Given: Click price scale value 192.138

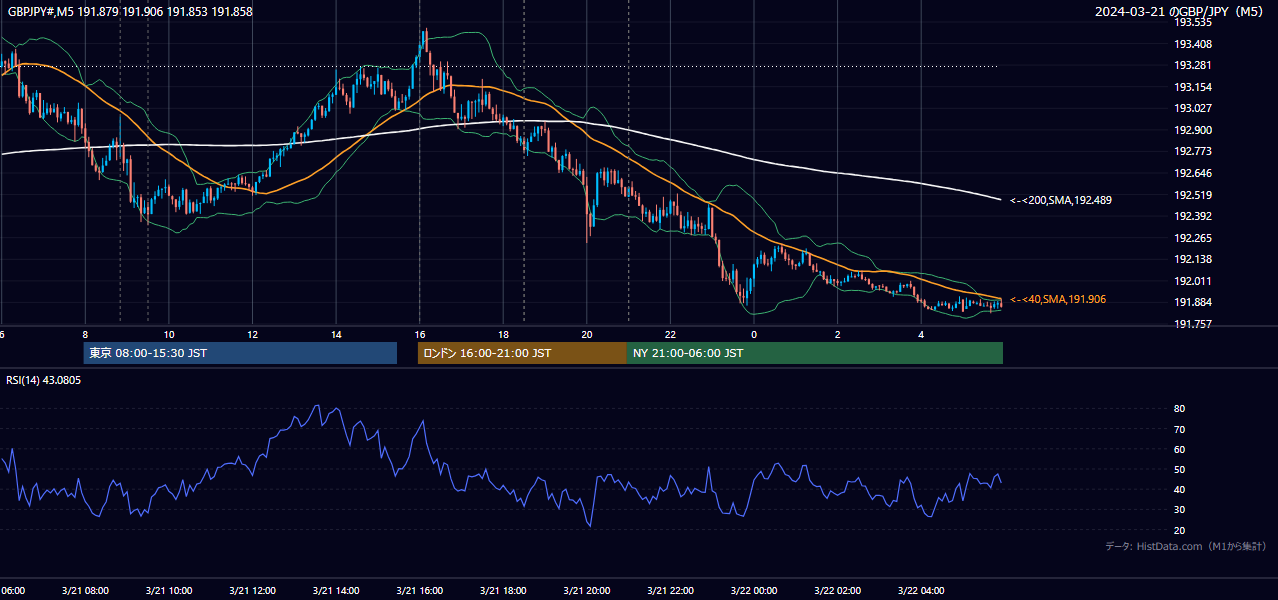Looking at the screenshot, I should click(1193, 259).
